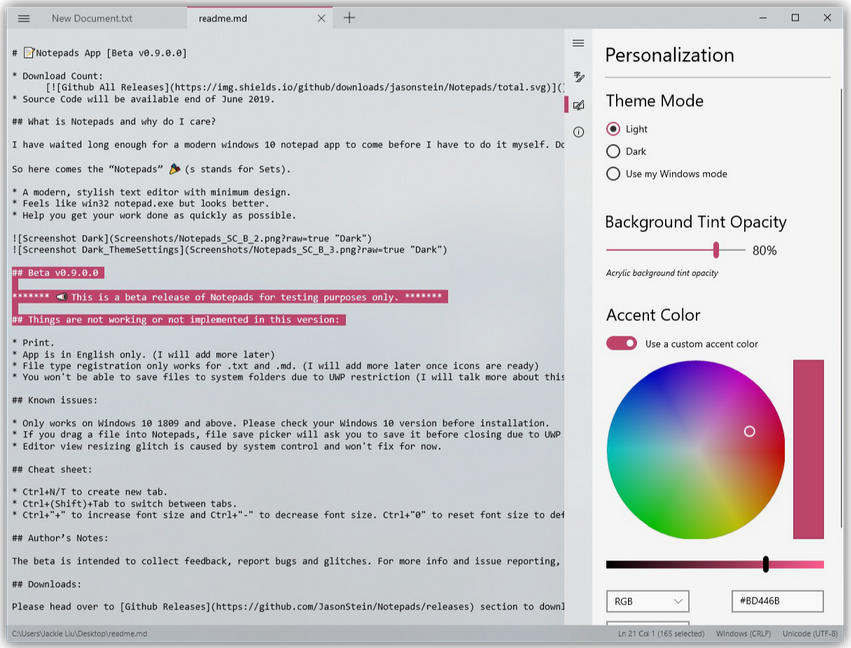Open the About info icon
The image size is (851, 648).
click(x=579, y=132)
